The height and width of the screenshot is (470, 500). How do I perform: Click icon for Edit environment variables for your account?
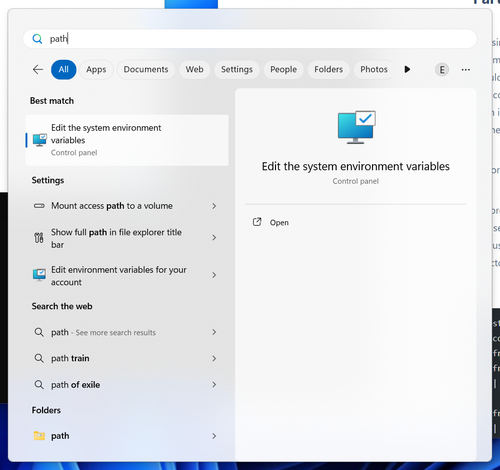39,275
